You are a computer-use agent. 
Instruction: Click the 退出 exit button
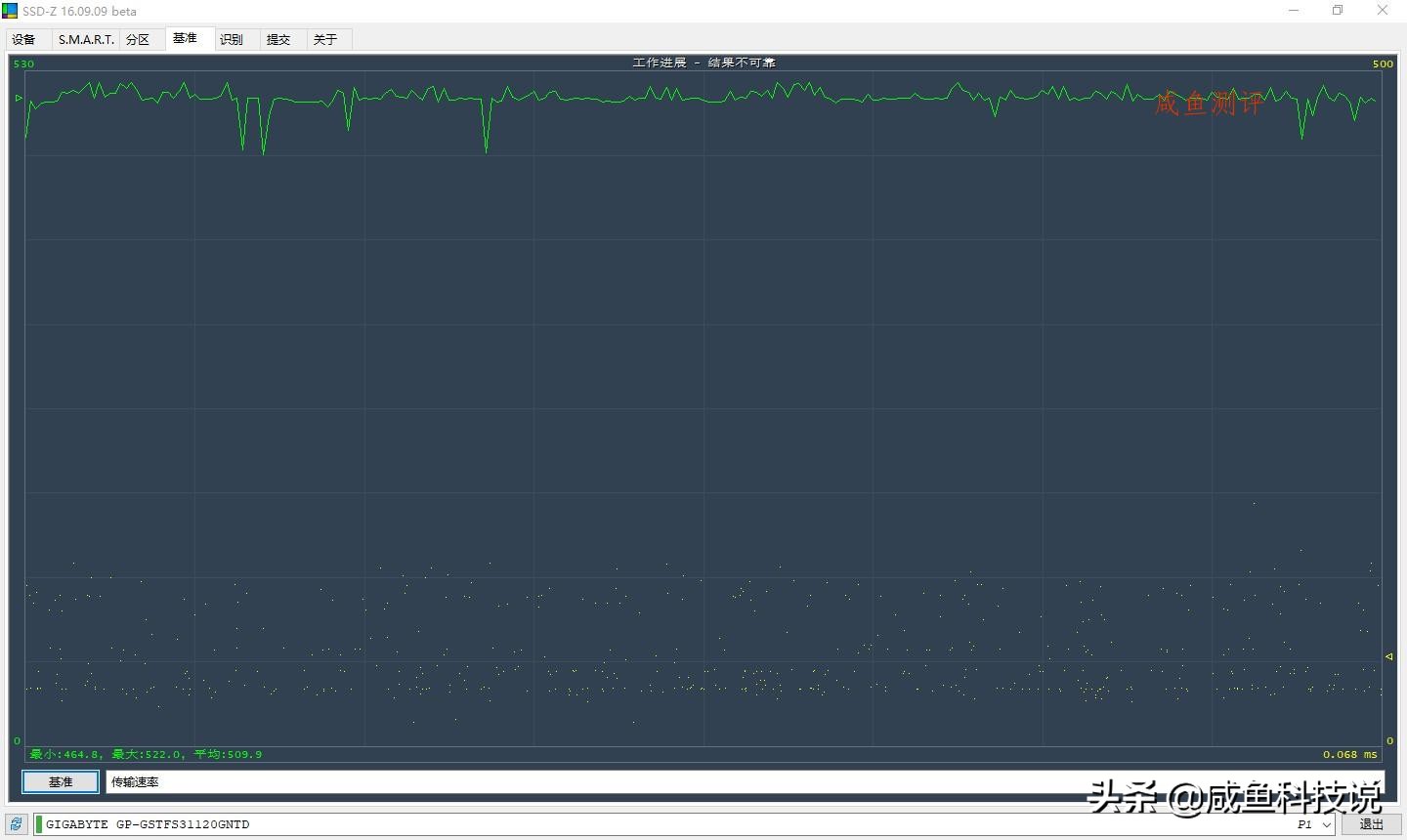coord(1372,824)
